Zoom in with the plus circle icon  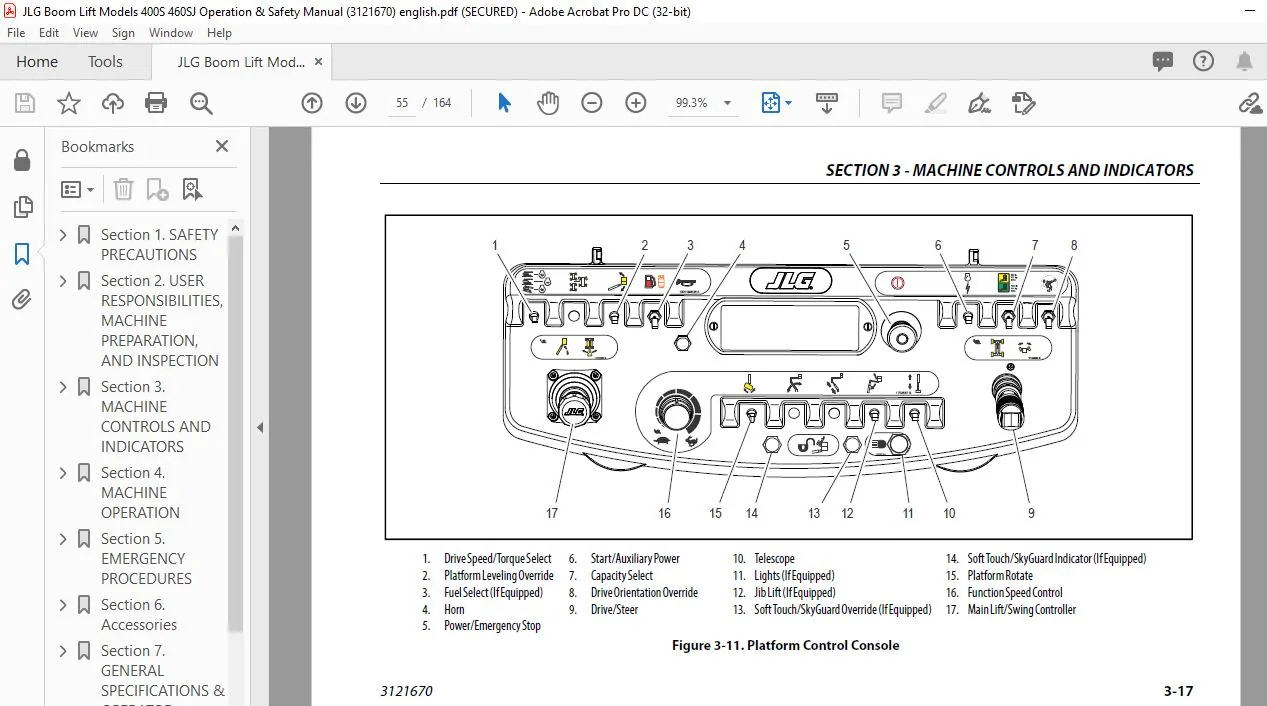click(x=636, y=103)
